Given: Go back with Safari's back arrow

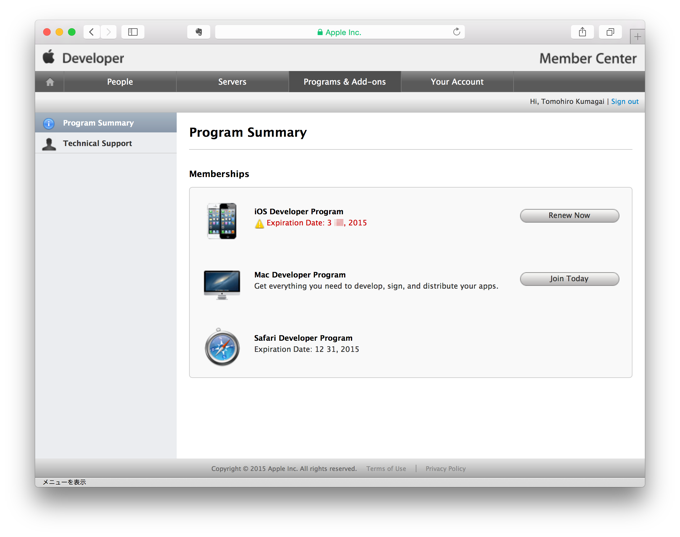Looking at the screenshot, I should pos(92,32).
